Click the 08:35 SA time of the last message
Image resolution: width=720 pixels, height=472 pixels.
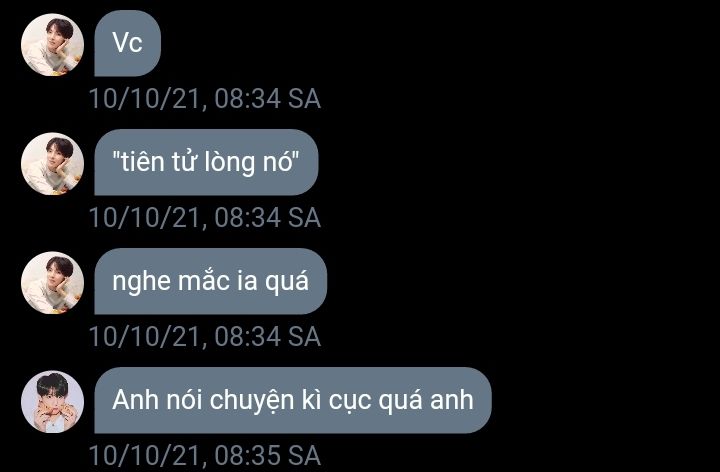pos(267,455)
